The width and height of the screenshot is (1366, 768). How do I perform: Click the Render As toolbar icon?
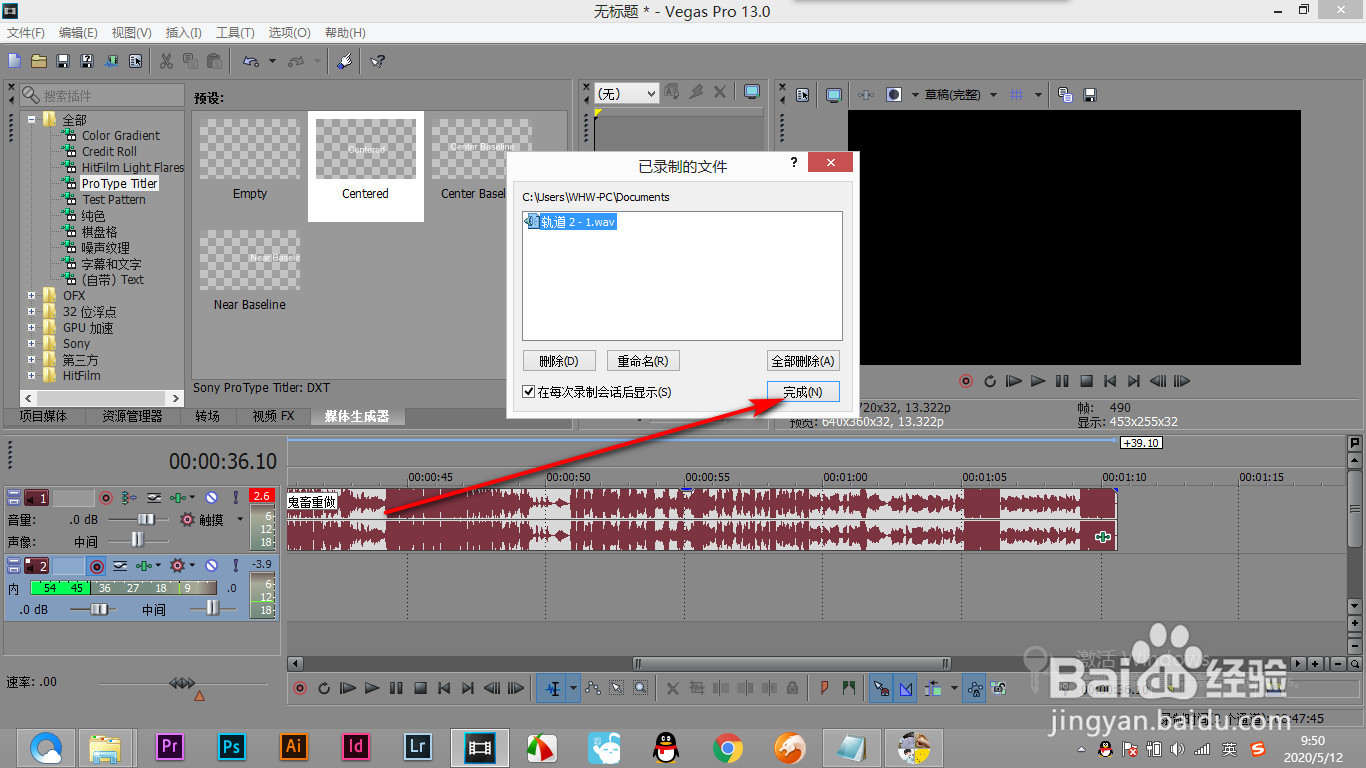point(111,61)
